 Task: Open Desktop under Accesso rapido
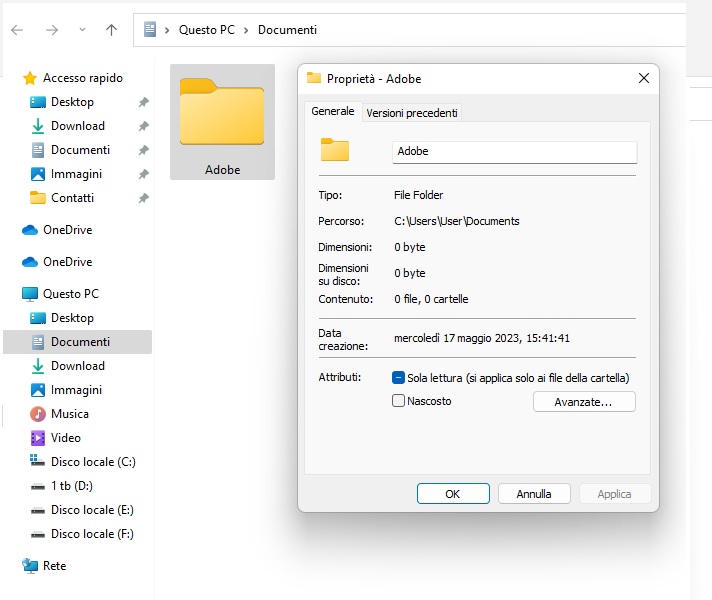click(72, 102)
